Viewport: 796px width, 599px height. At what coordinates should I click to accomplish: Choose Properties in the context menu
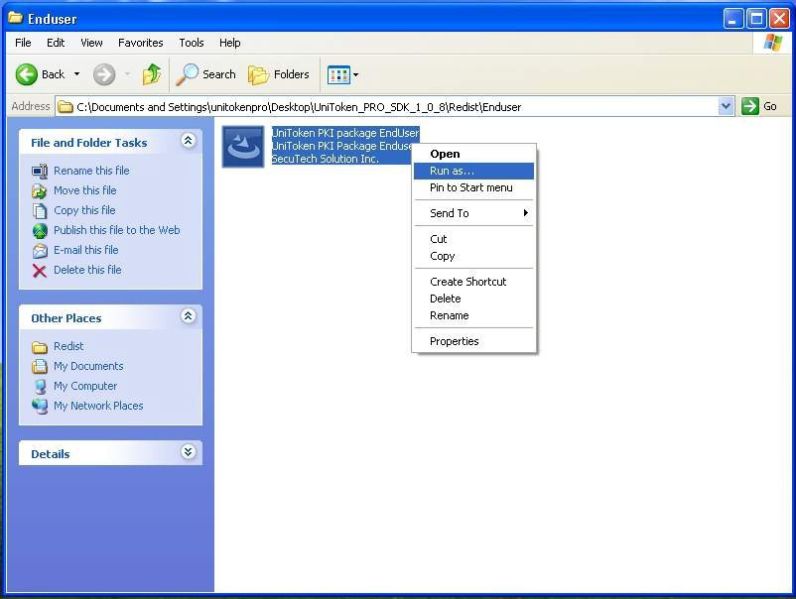474,341
